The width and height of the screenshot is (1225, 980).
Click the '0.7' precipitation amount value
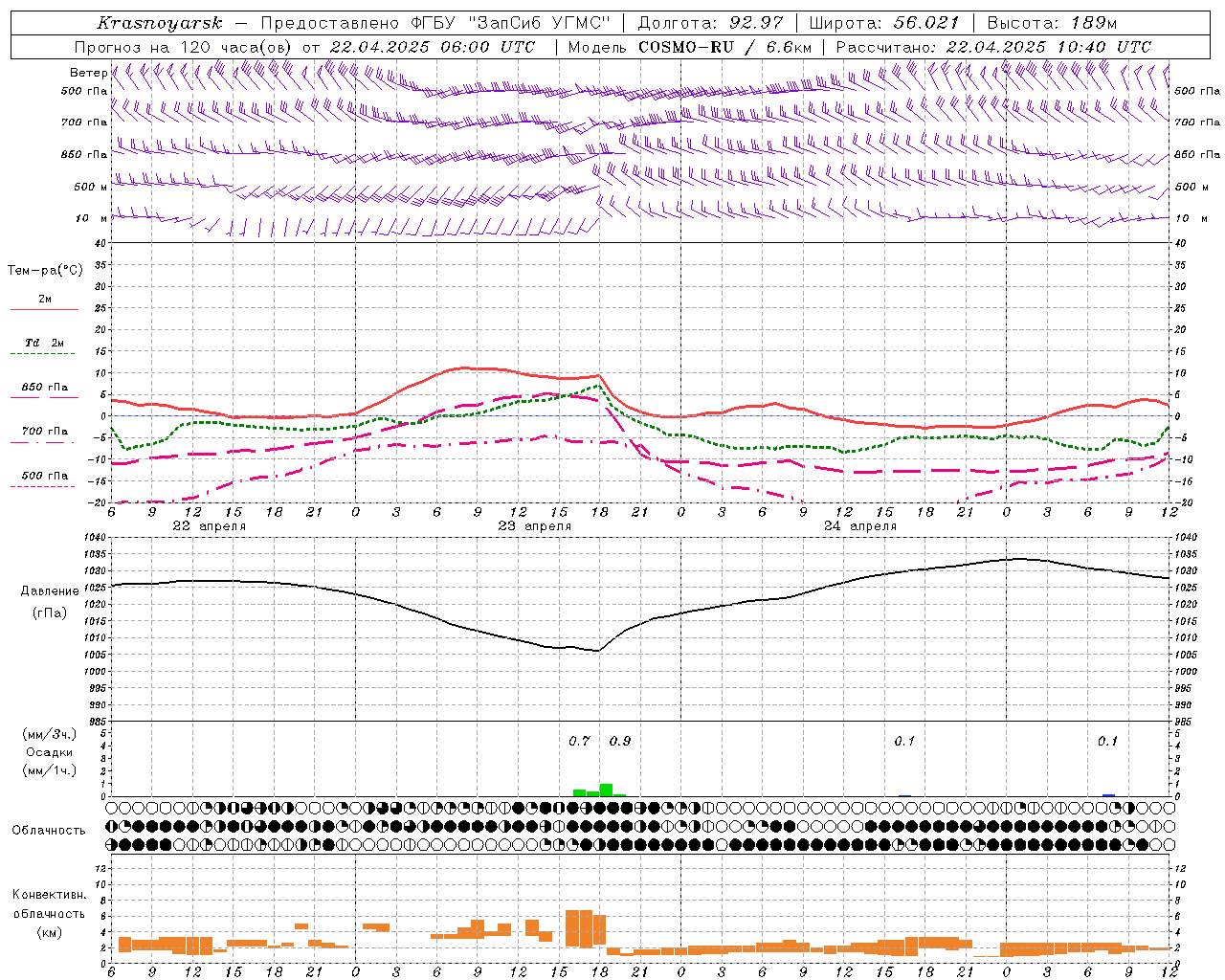pyautogui.click(x=579, y=741)
